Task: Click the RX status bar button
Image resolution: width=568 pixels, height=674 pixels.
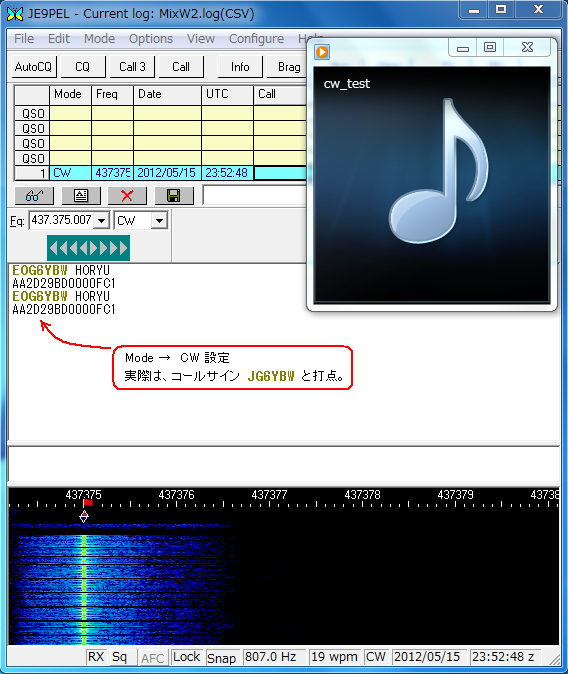Action: [x=96, y=657]
